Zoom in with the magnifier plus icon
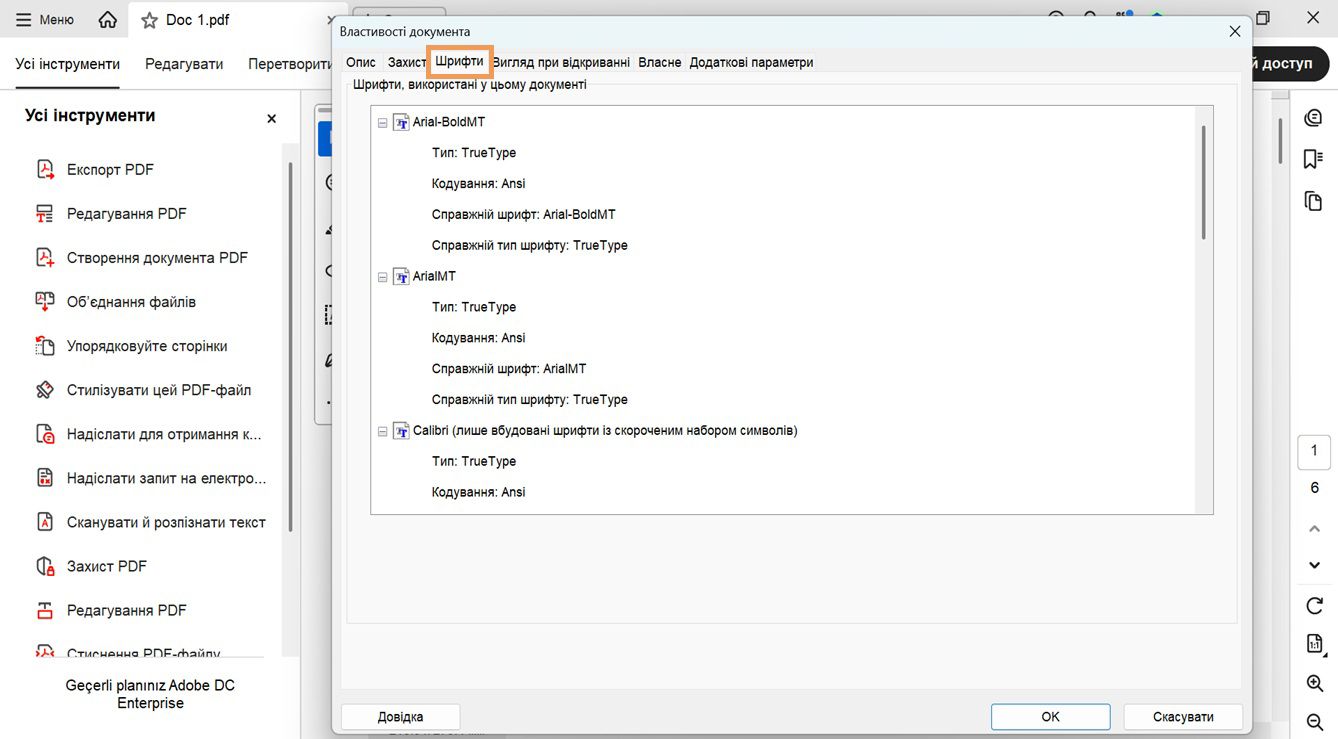Image resolution: width=1338 pixels, height=739 pixels. point(1315,683)
